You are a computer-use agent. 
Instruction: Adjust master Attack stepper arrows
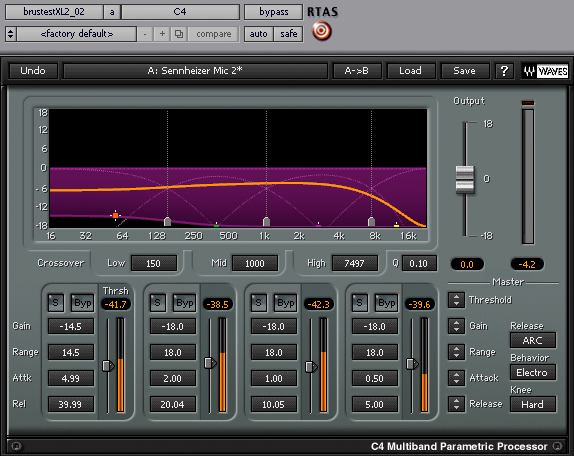tap(456, 378)
